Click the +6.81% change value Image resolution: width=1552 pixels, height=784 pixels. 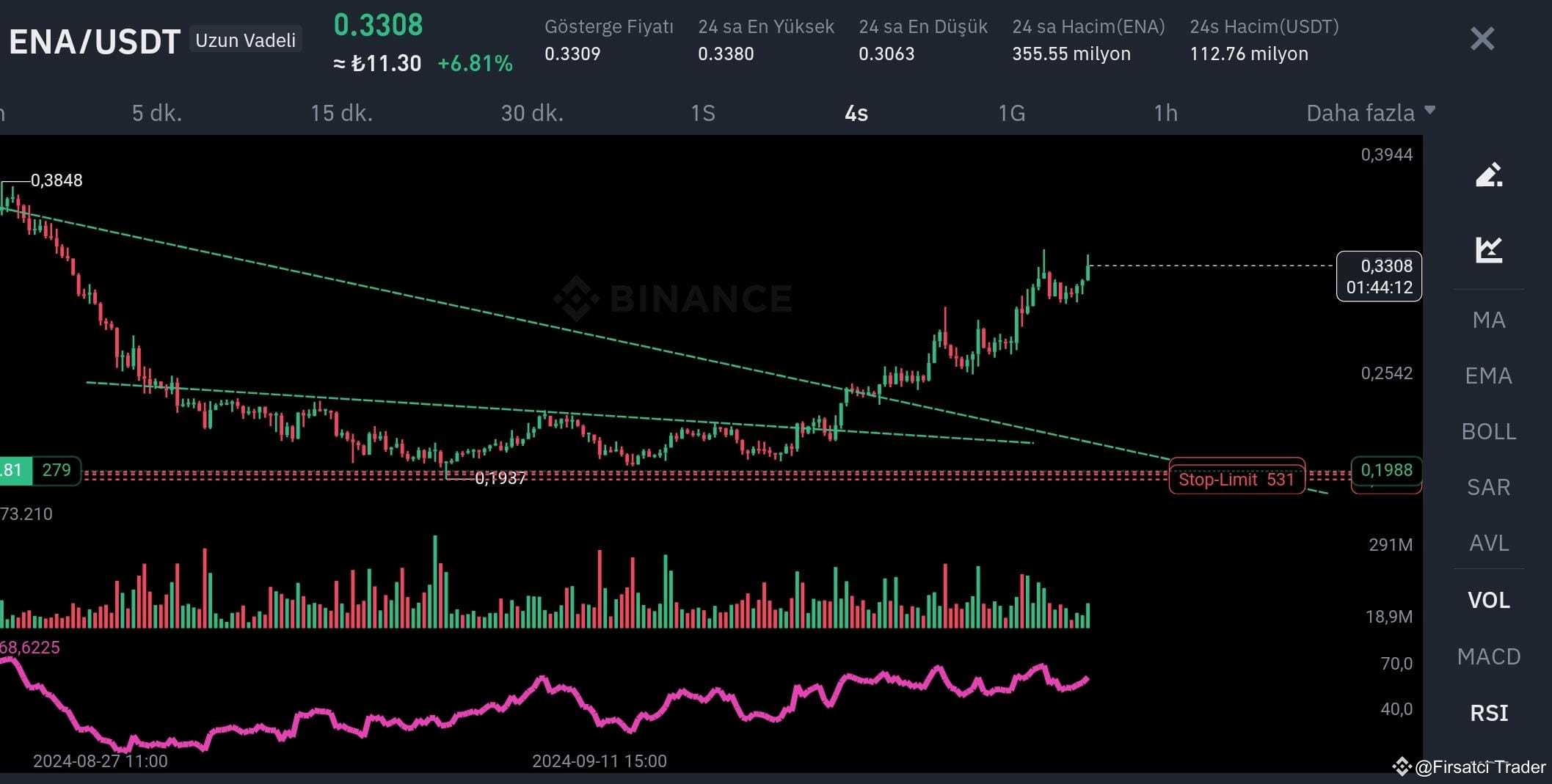point(475,64)
